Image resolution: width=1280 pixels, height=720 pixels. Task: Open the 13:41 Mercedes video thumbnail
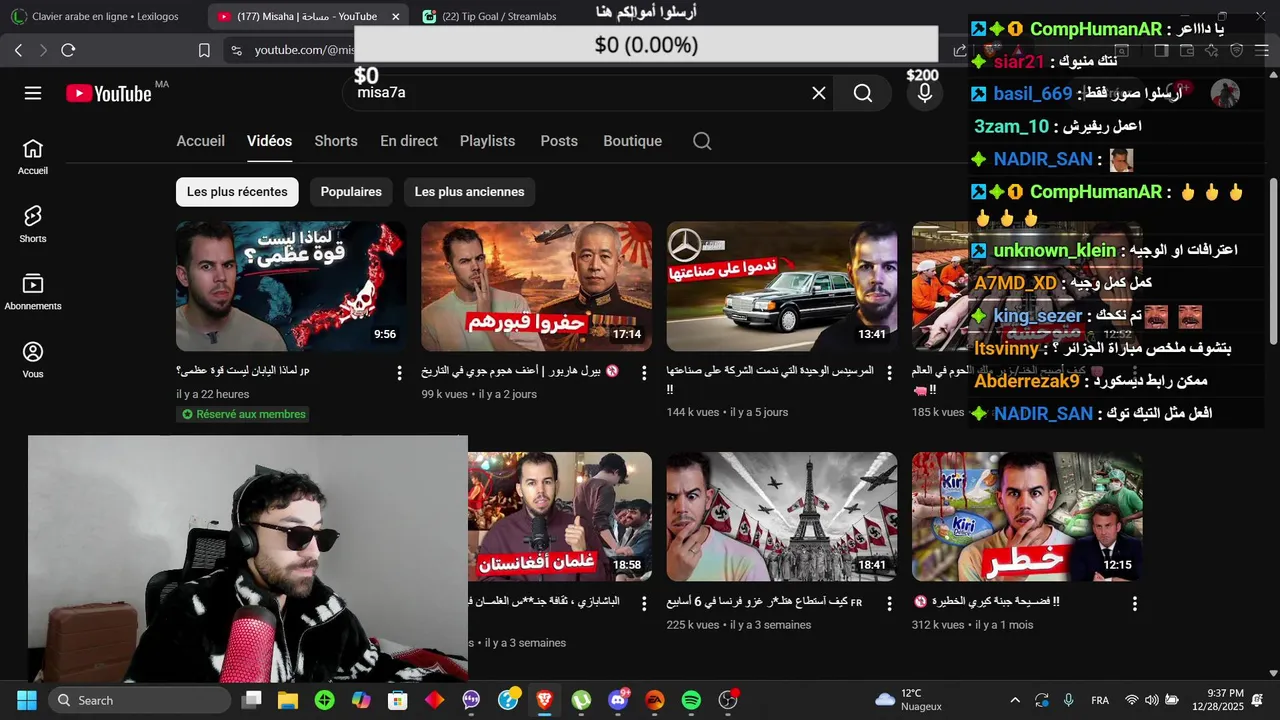782,286
